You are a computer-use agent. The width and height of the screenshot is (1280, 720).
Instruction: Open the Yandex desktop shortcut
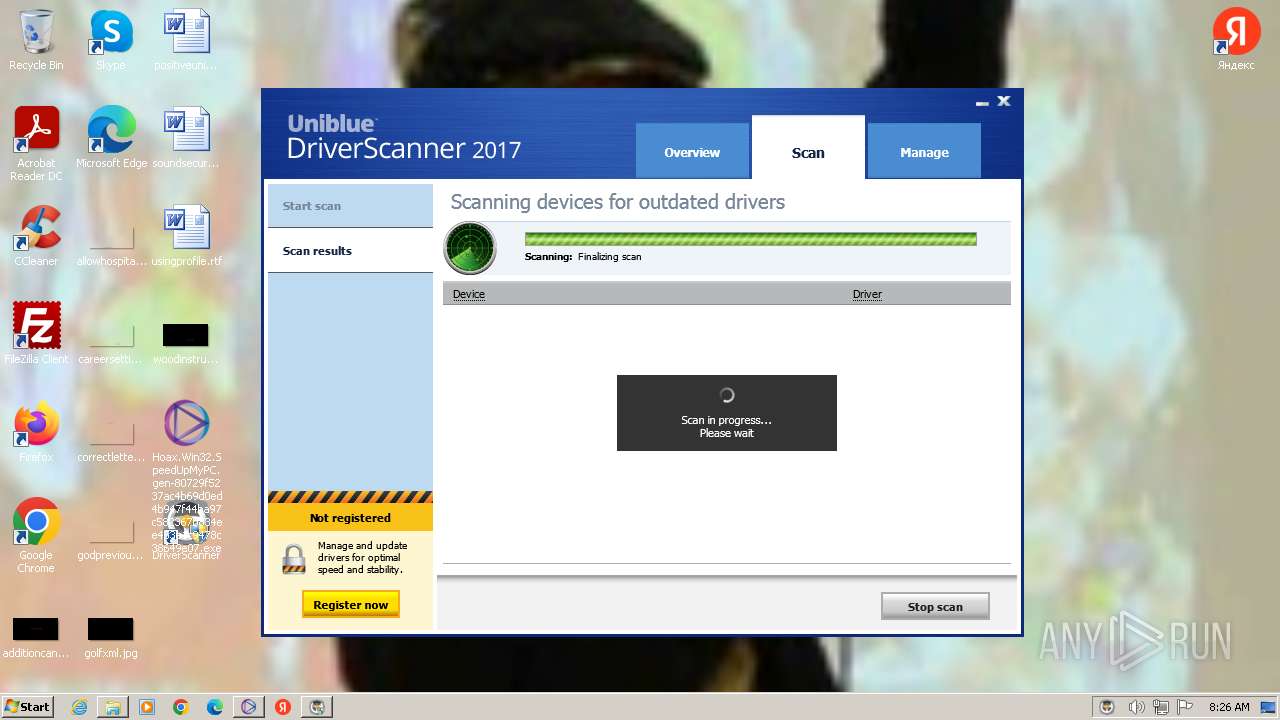pyautogui.click(x=1236, y=40)
